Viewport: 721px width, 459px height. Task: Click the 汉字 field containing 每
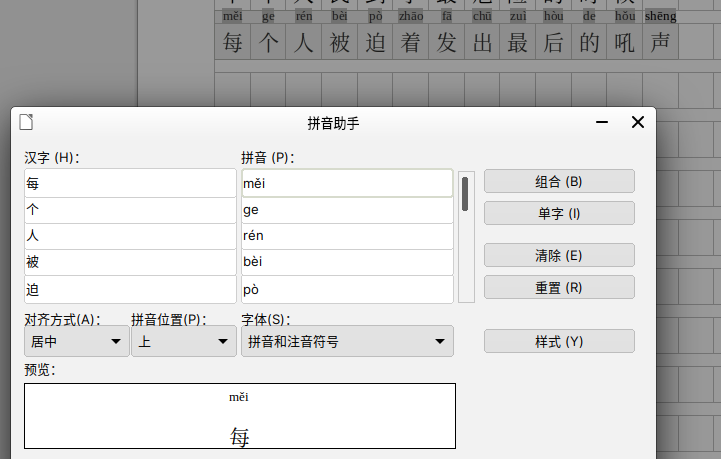[x=130, y=183]
